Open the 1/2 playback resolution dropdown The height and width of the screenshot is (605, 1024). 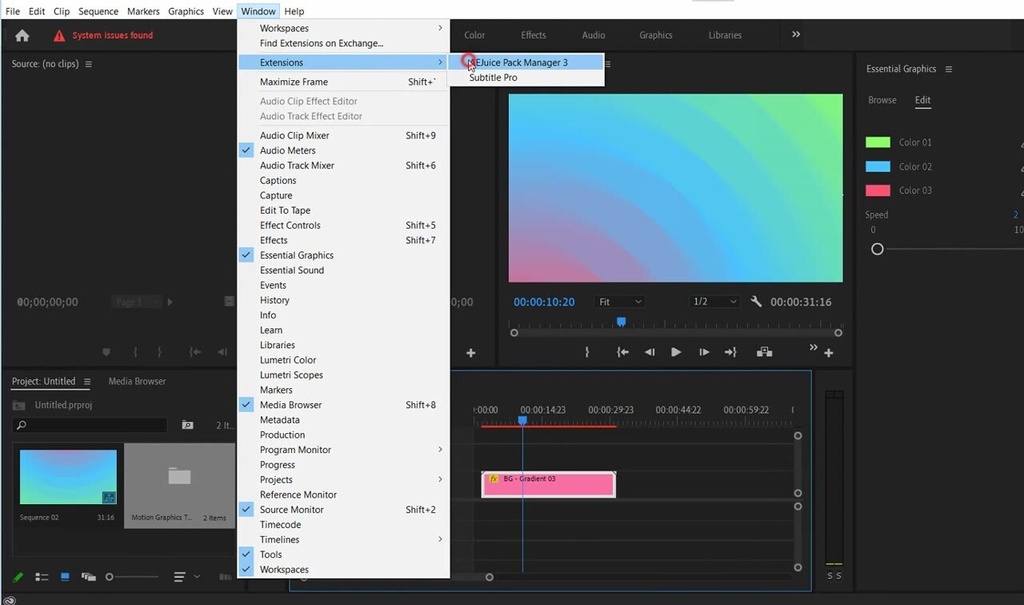pyautogui.click(x=714, y=302)
